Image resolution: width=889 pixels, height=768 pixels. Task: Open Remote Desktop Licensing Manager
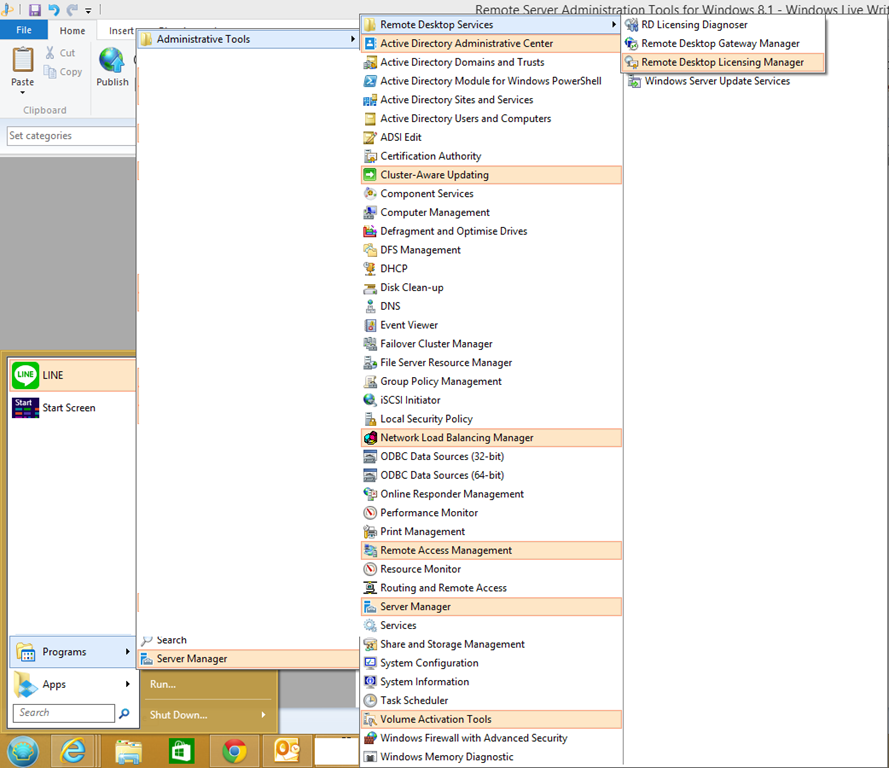tap(722, 61)
